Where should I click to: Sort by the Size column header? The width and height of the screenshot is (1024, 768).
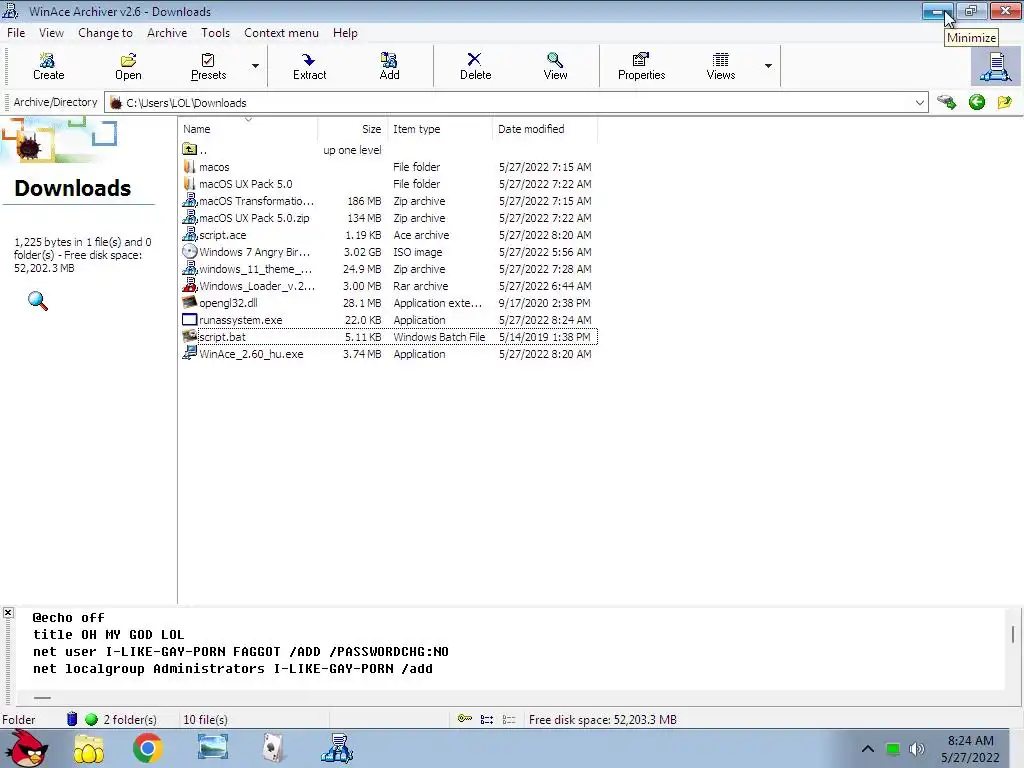tap(353, 129)
